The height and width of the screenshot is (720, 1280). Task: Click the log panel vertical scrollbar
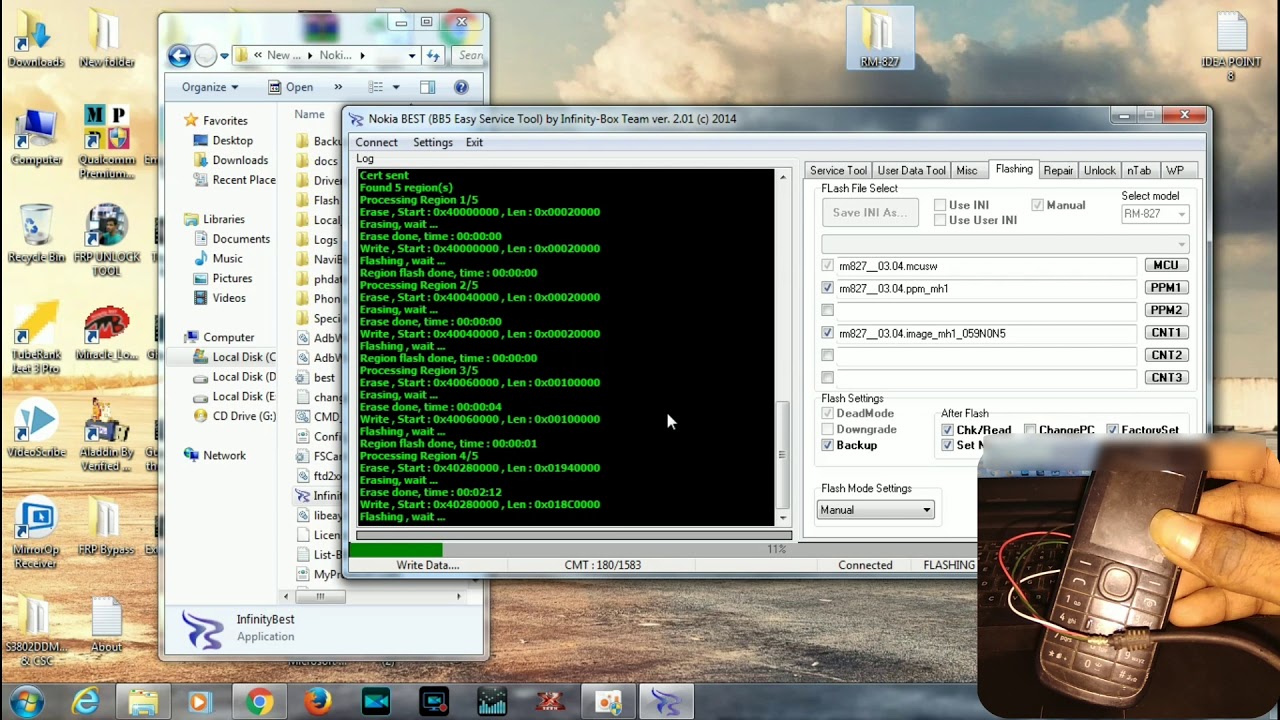[x=782, y=347]
